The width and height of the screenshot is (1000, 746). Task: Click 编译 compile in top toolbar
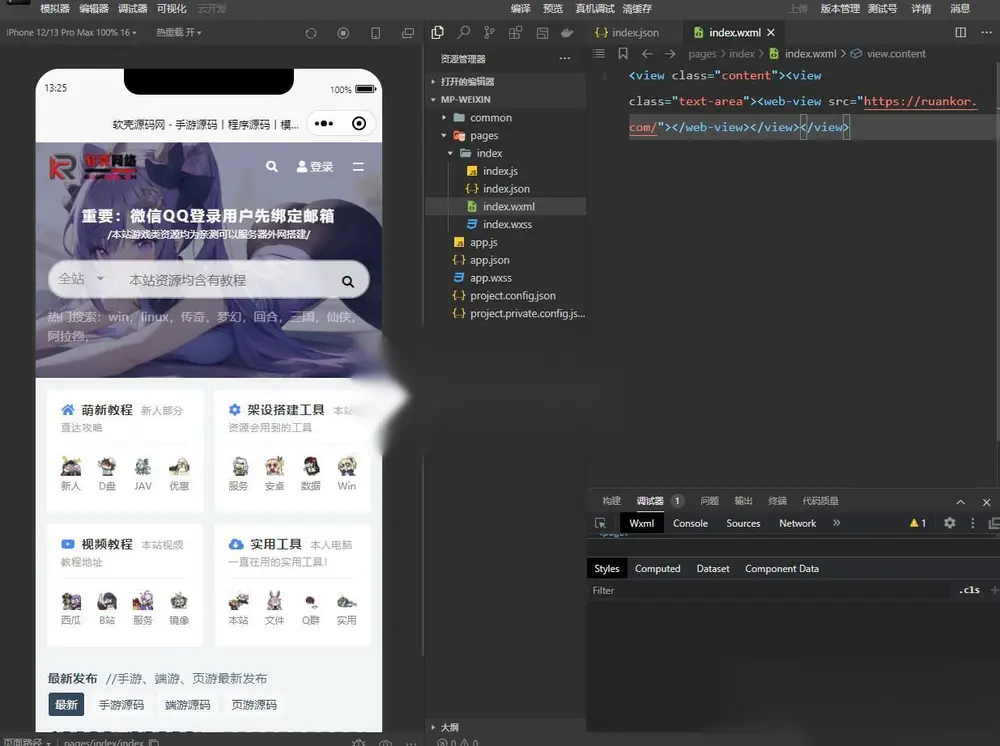tap(520, 9)
